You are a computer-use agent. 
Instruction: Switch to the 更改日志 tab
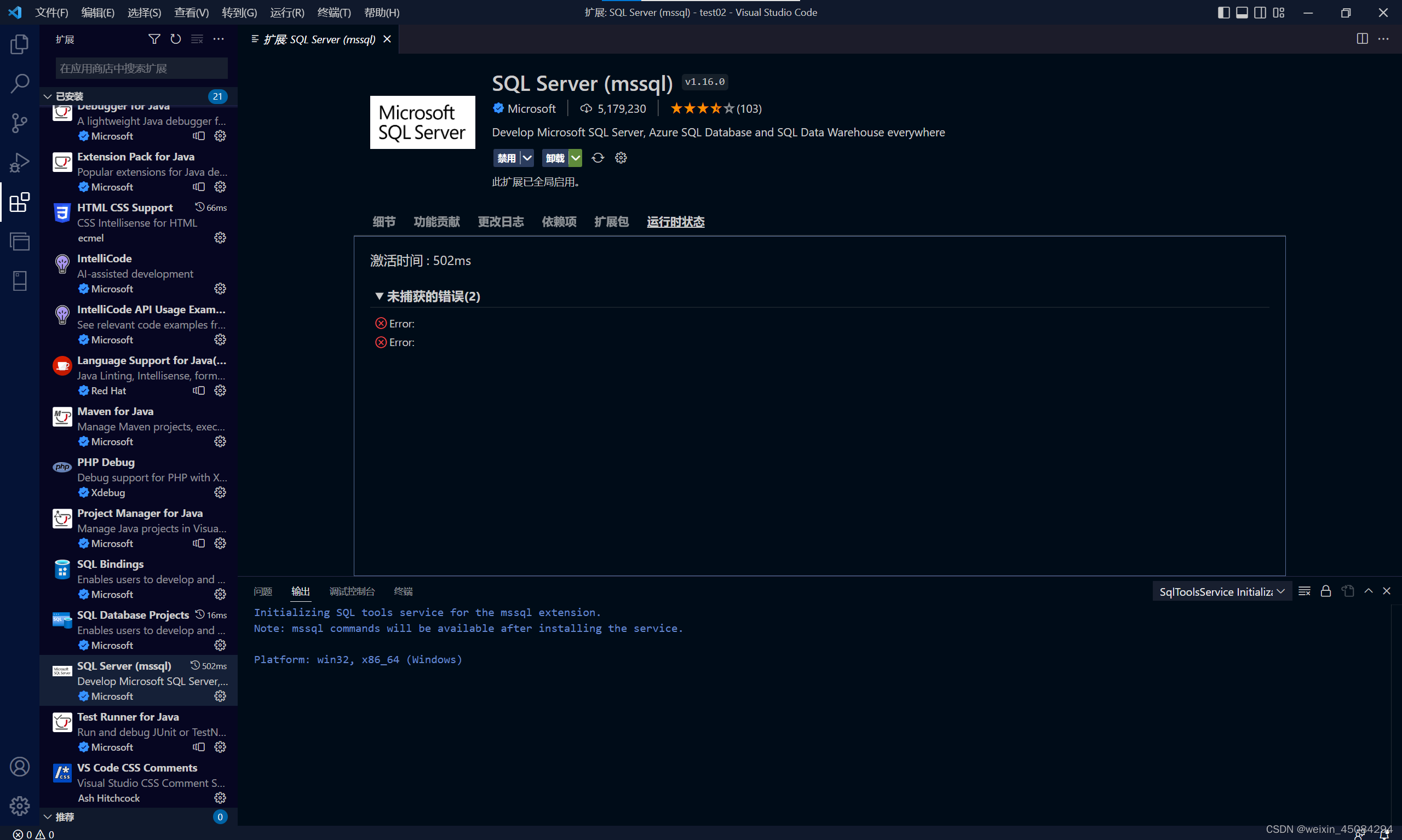tap(501, 221)
